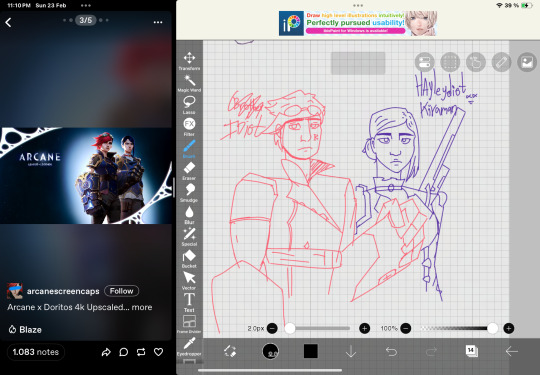Expand caption with the 'more' link
Viewport: 540px width, 375px height.
142,307
